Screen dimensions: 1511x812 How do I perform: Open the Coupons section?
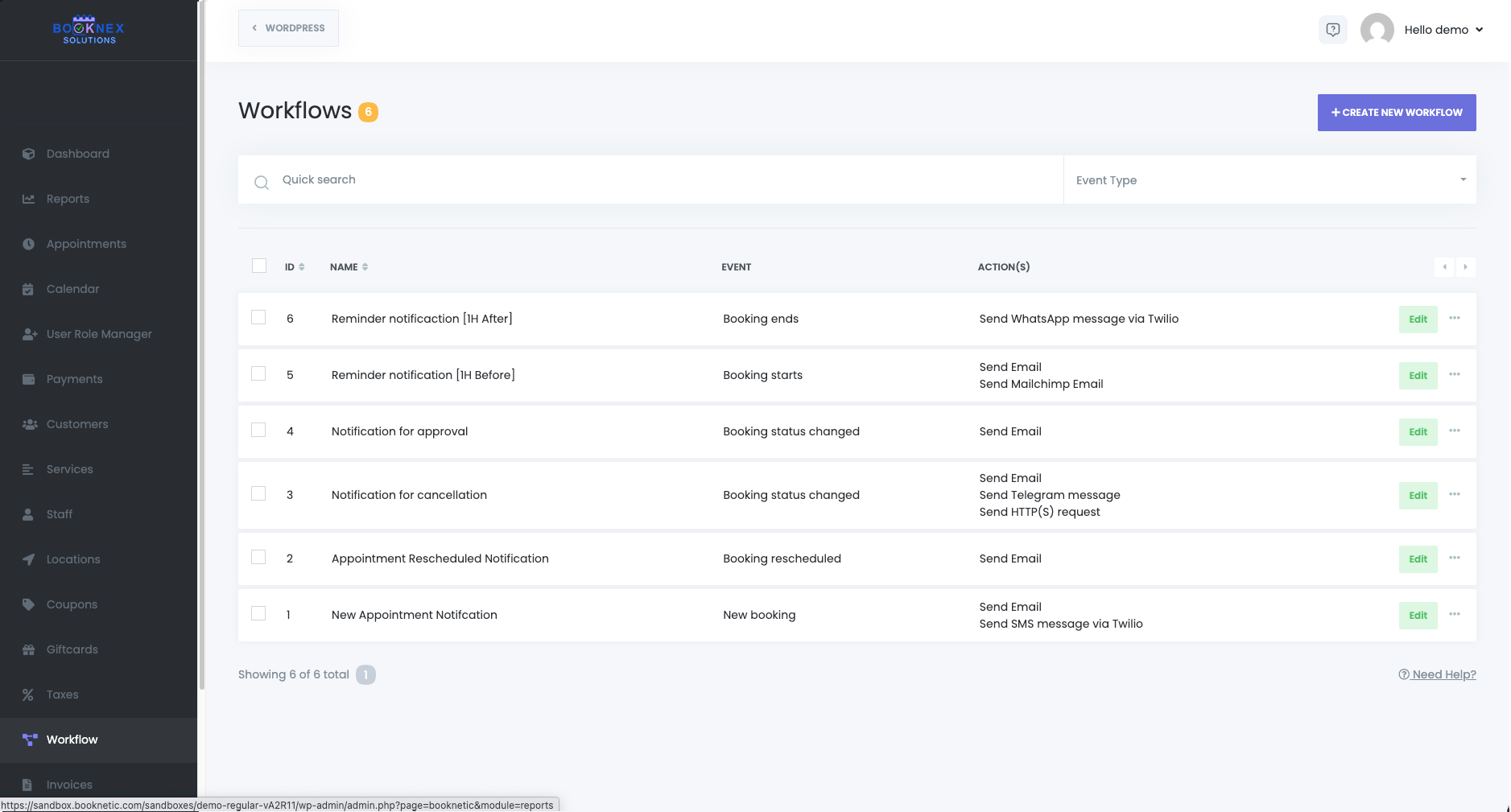click(72, 604)
